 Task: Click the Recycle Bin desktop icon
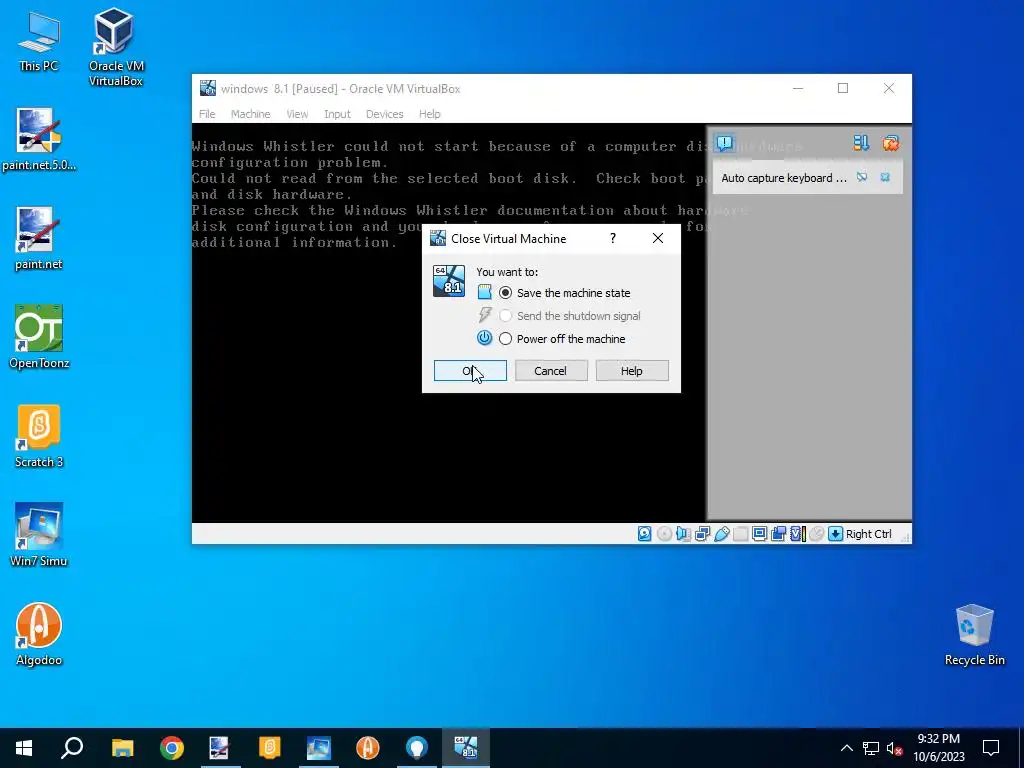coord(974,635)
